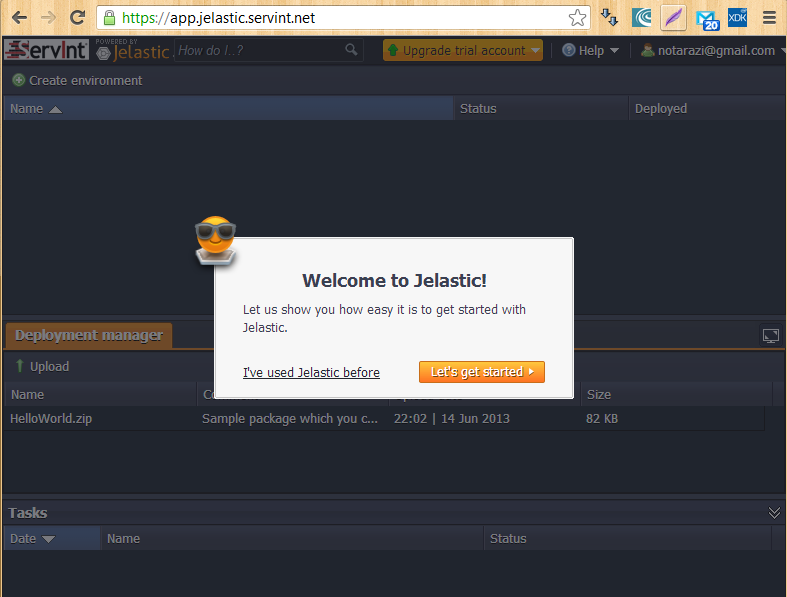Click the Status column header in environments

542,108
